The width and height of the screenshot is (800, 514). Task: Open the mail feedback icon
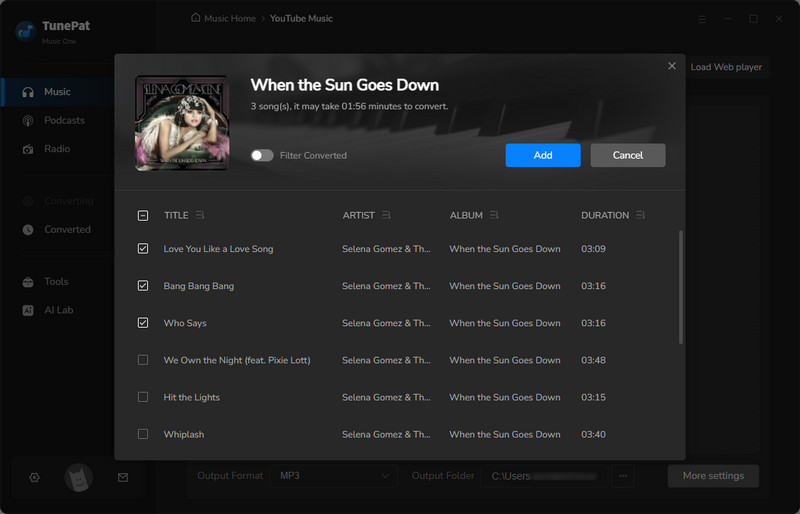(123, 477)
